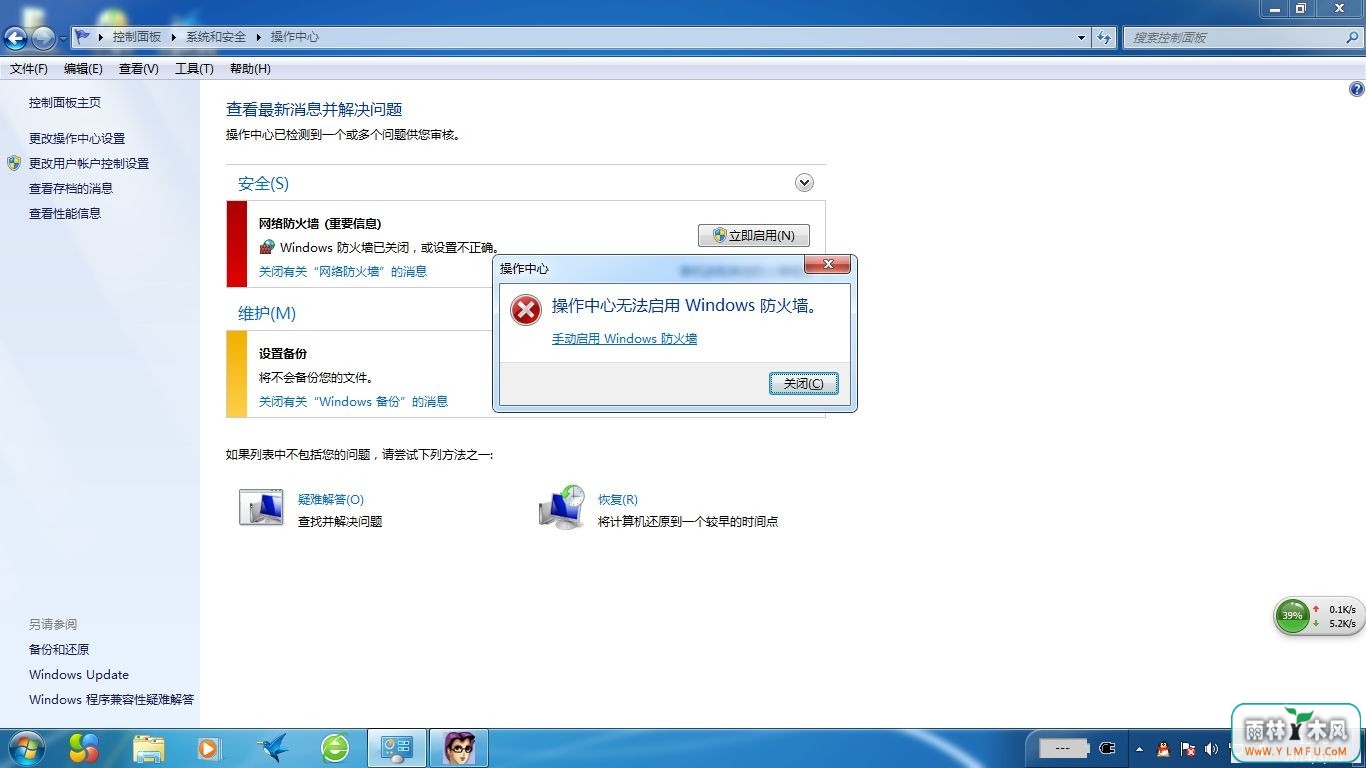Click 关闭有关"网络防火墙"的消息 link
This screenshot has width=1366, height=768.
pyautogui.click(x=343, y=271)
